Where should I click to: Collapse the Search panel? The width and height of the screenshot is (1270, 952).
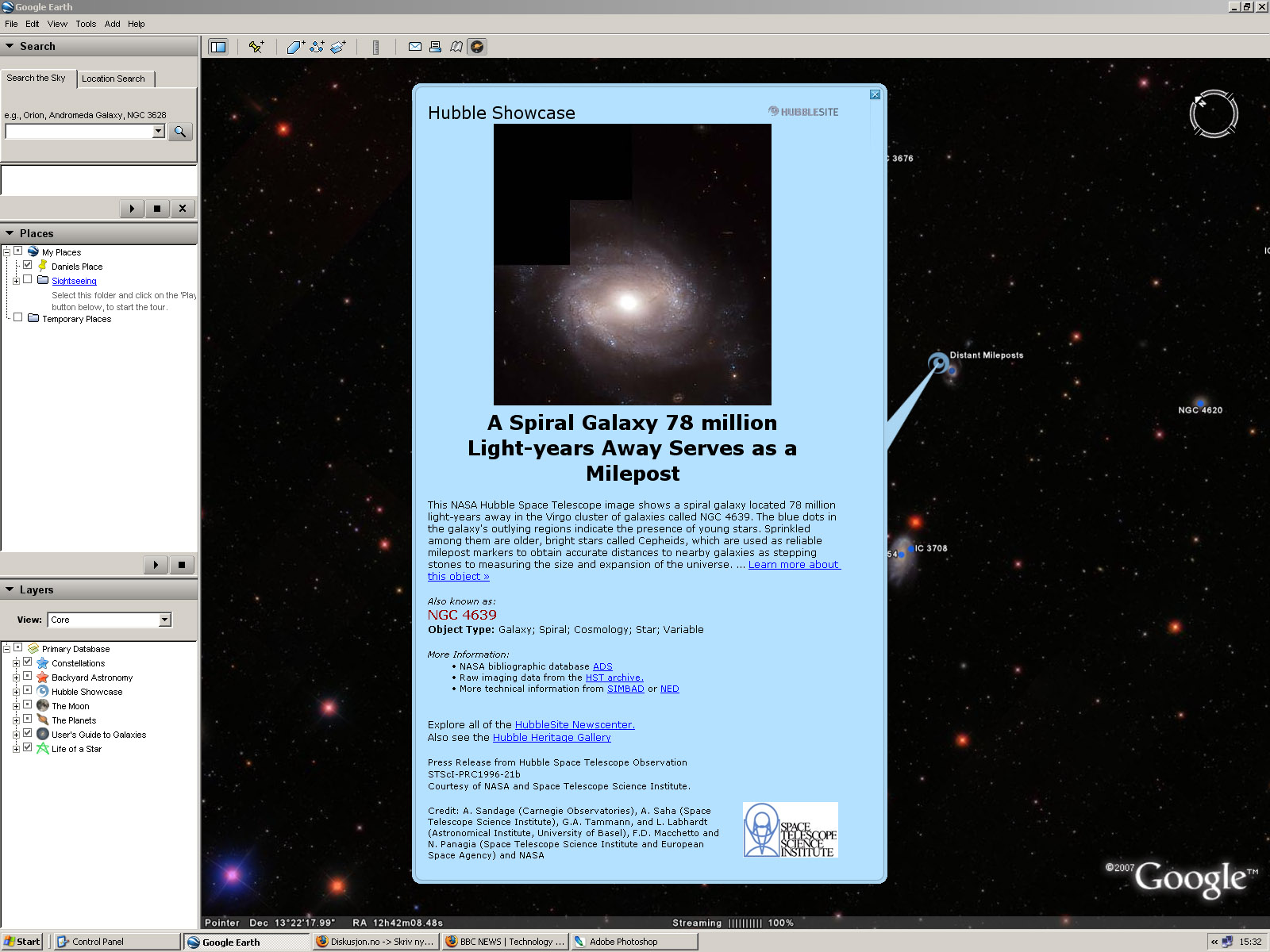[x=10, y=46]
